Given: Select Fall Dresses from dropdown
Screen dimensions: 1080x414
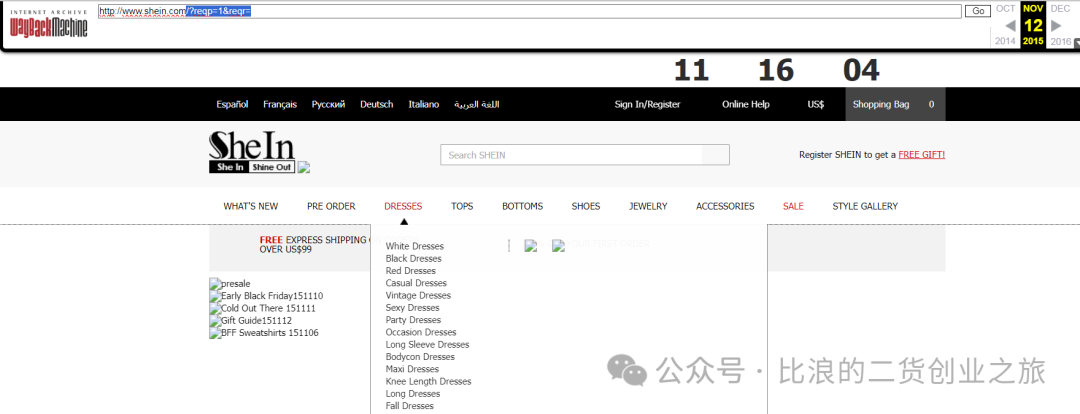Looking at the screenshot, I should pyautogui.click(x=410, y=406).
